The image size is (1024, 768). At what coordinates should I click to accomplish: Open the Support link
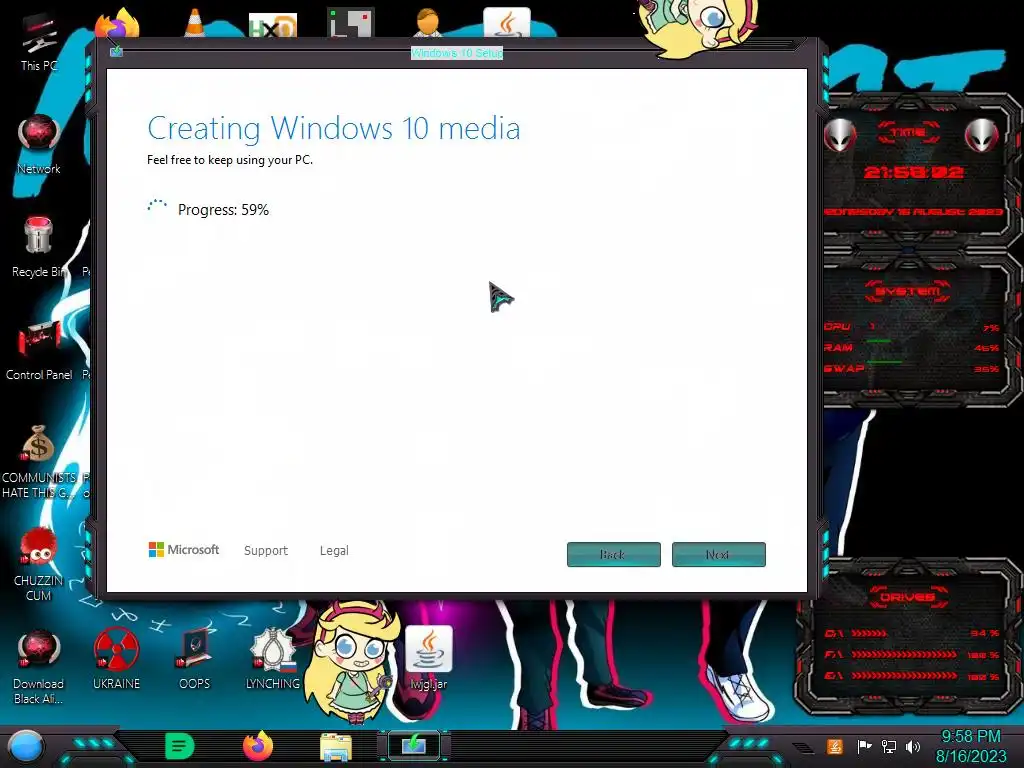266,551
